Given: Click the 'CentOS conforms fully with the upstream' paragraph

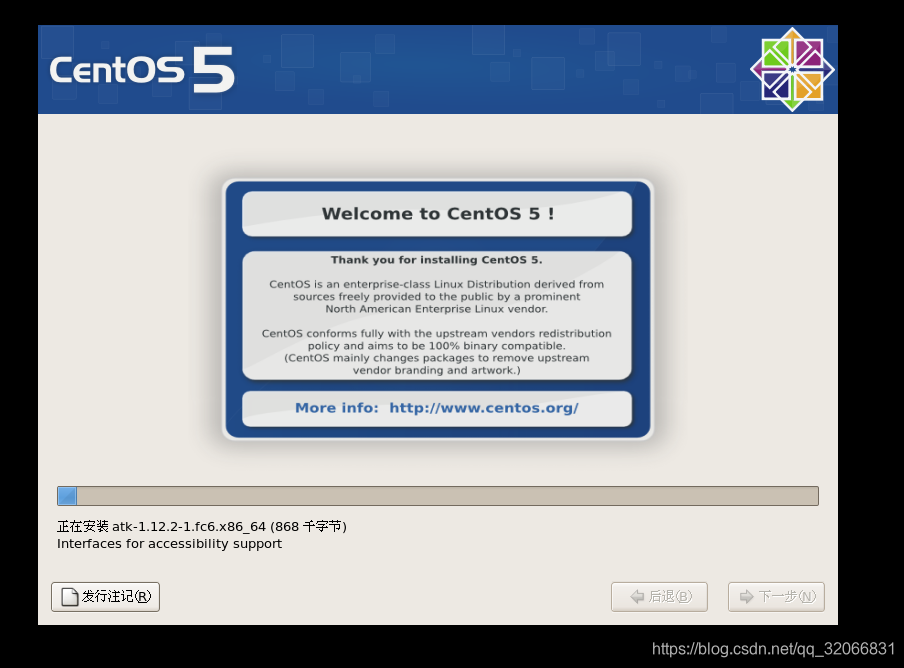Looking at the screenshot, I should pyautogui.click(x=436, y=352).
